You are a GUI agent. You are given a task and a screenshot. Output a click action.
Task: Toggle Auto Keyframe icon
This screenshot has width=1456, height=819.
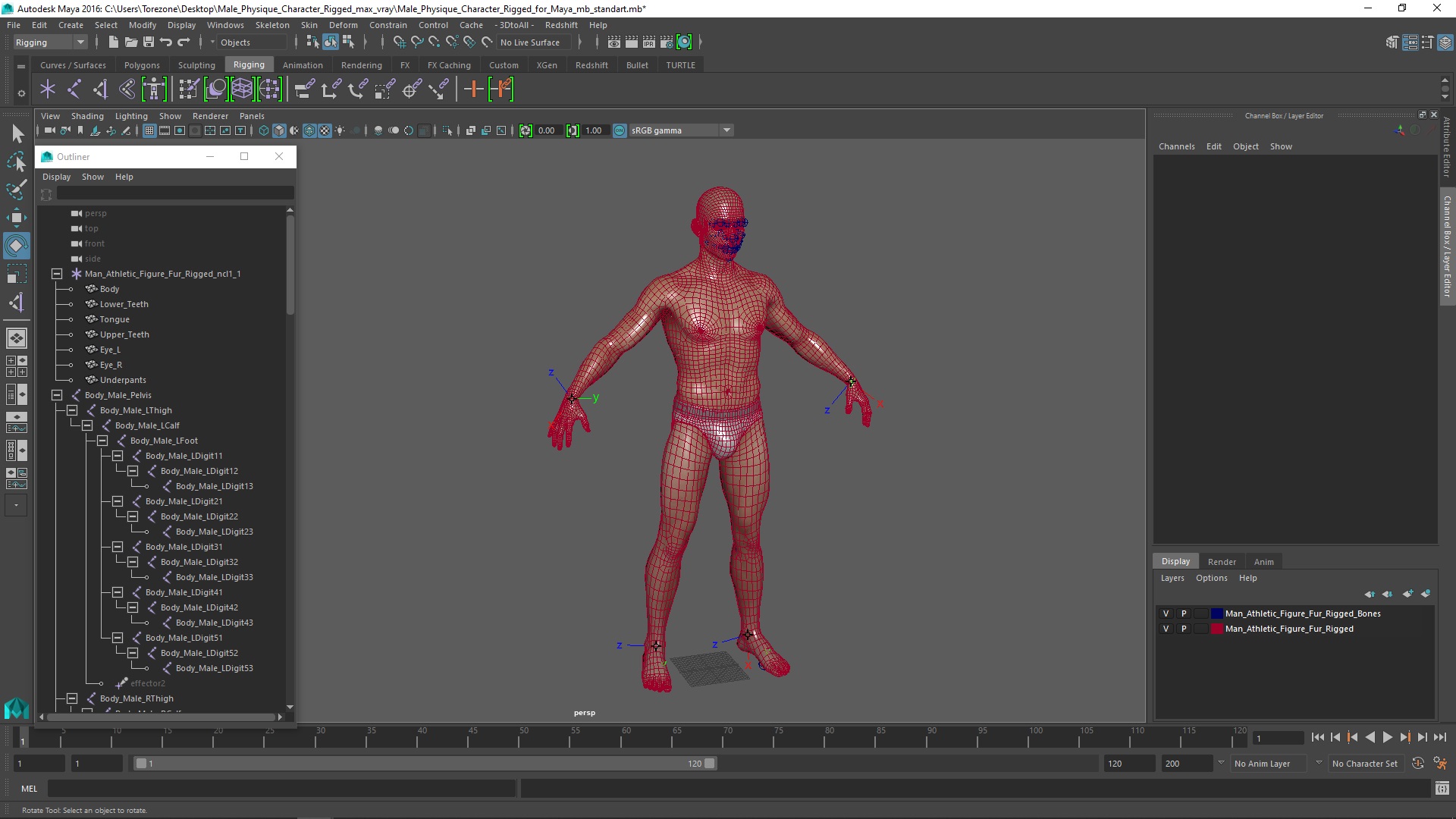(x=1417, y=764)
